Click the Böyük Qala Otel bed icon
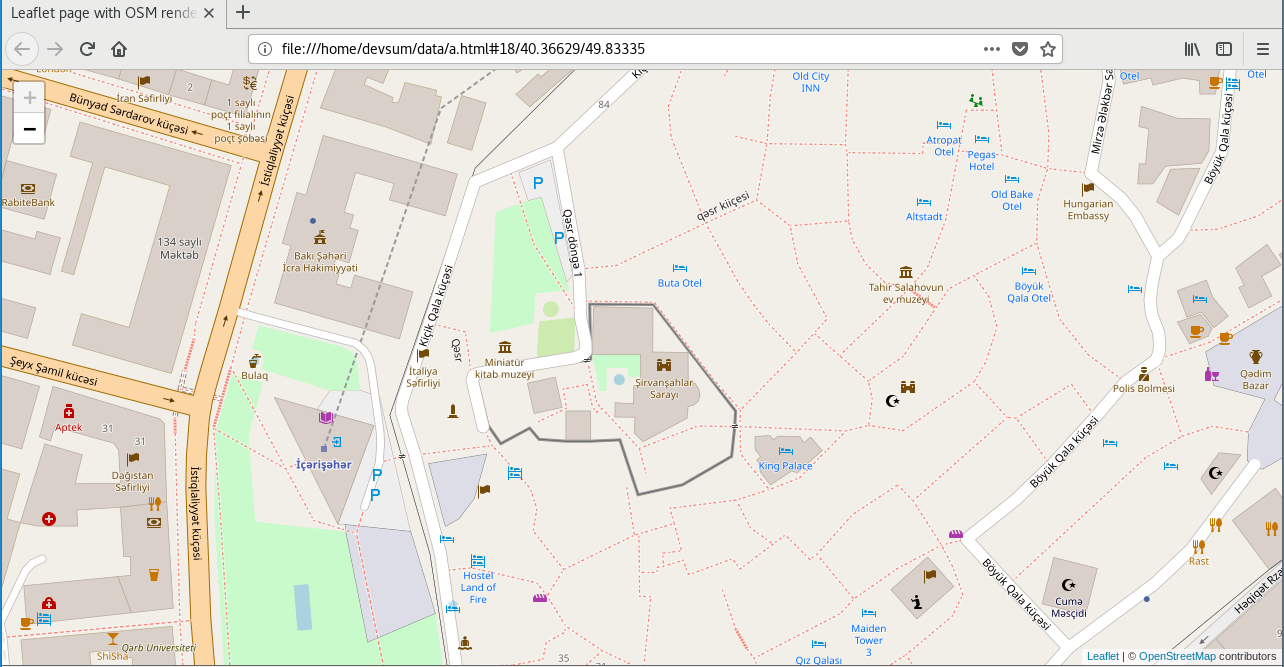Viewport: 1284px width, 667px height. pos(1028,270)
